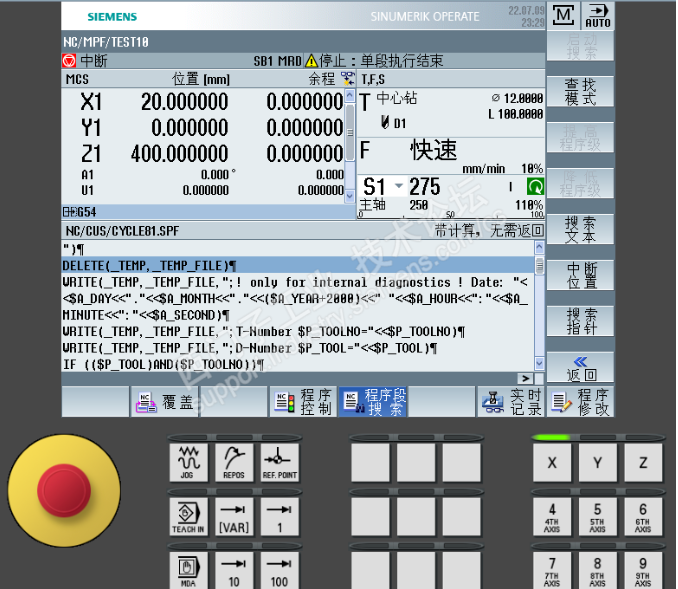Click the 程序控制 (Program control) softkey
This screenshot has width=678, height=589.
tap(303, 402)
